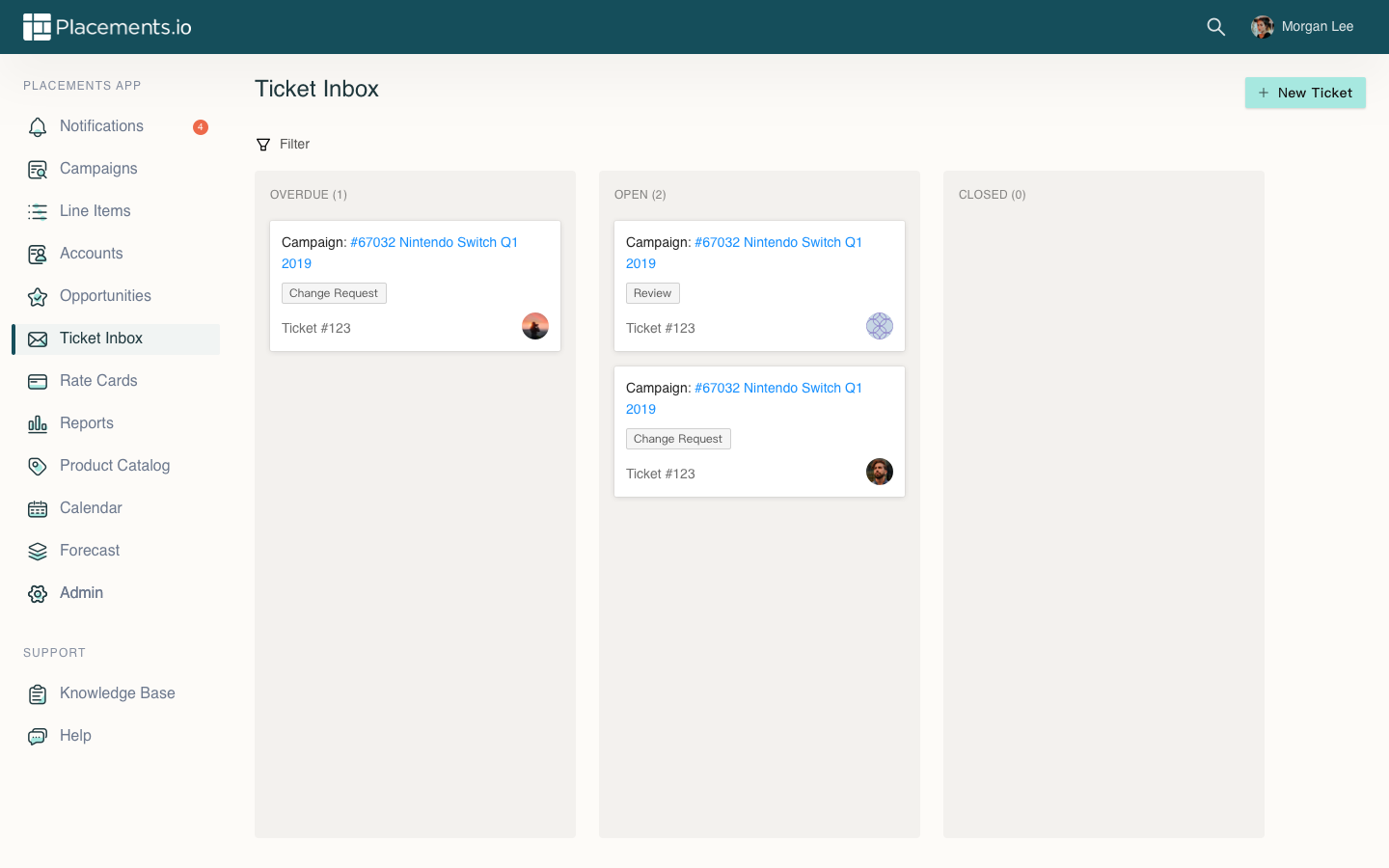Open Notifications via the bell icon
This screenshot has width=1389, height=868.
[38, 126]
